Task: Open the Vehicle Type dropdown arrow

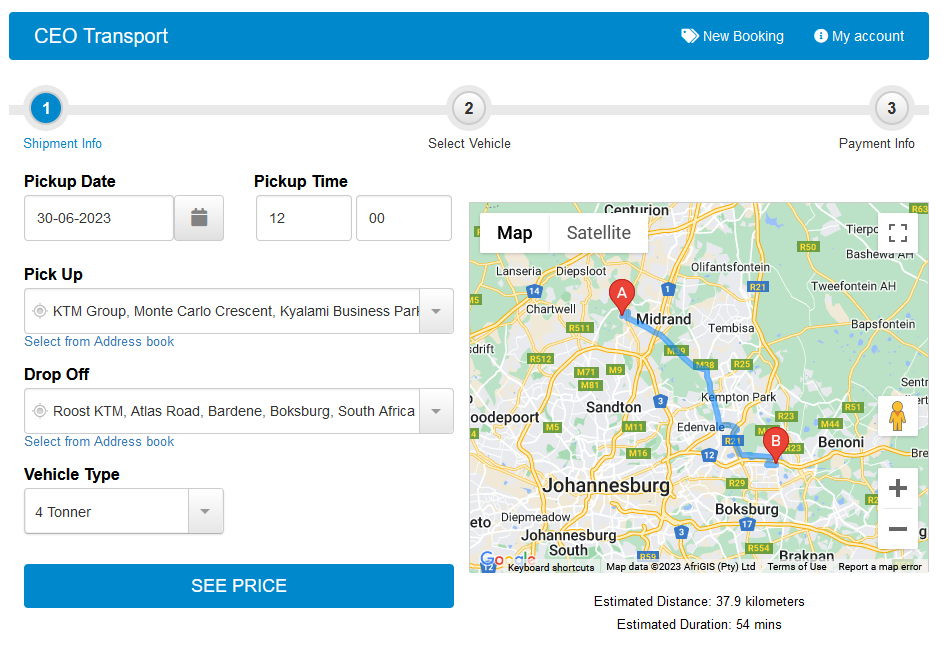Action: tap(205, 511)
